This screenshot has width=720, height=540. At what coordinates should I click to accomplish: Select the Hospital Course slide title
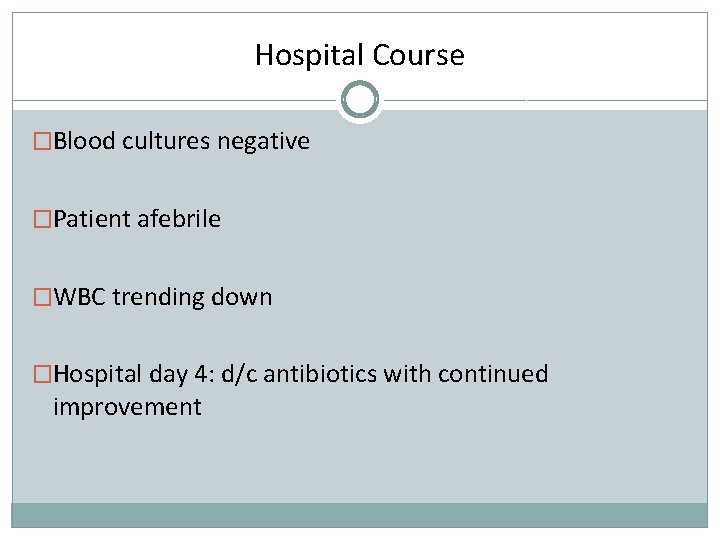(x=360, y=54)
